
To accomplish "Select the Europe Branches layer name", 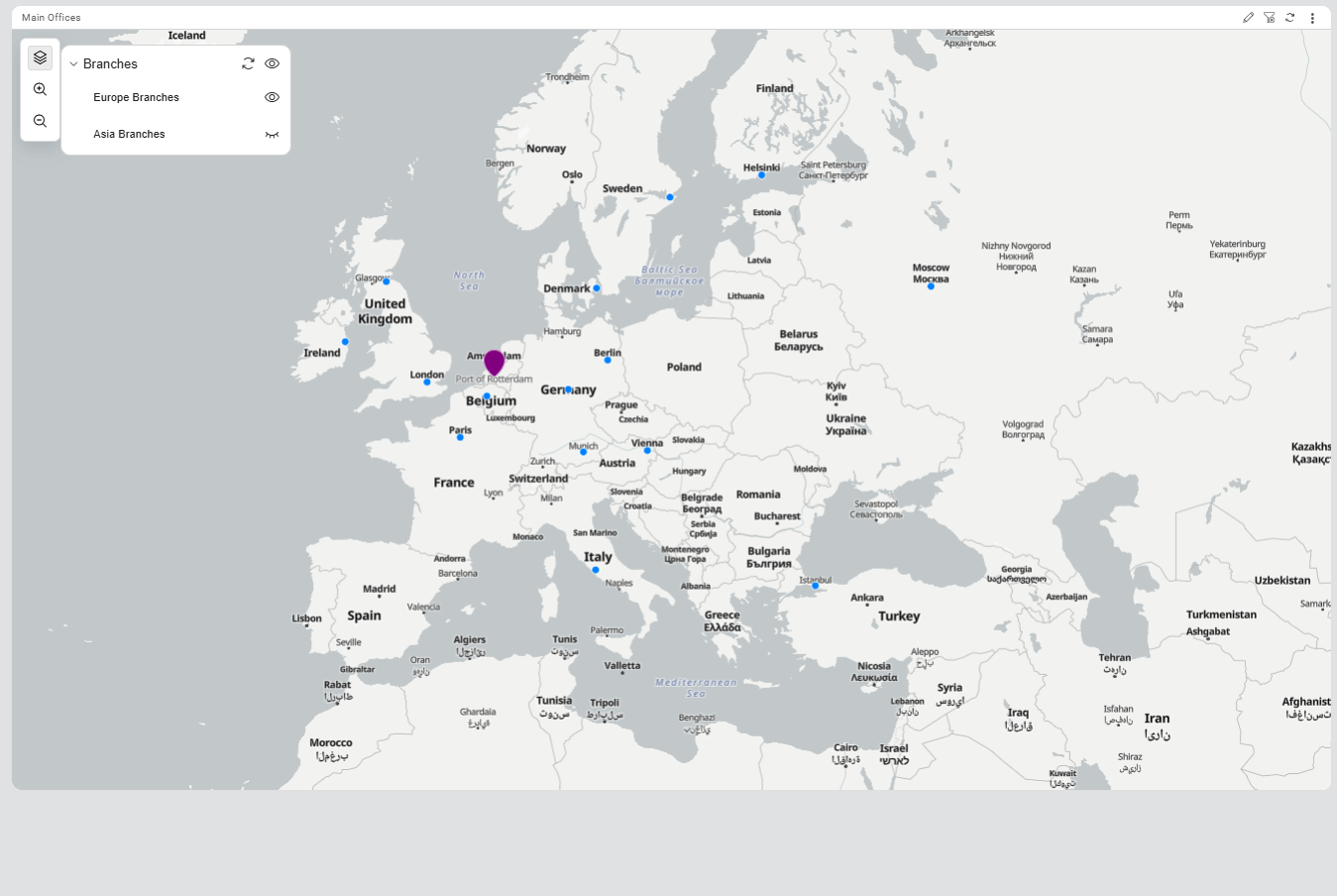I will point(136,97).
